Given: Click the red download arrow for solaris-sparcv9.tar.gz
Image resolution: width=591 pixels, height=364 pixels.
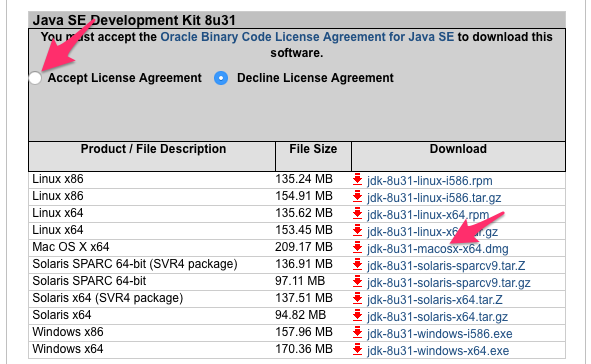Looking at the screenshot, I should [357, 281].
